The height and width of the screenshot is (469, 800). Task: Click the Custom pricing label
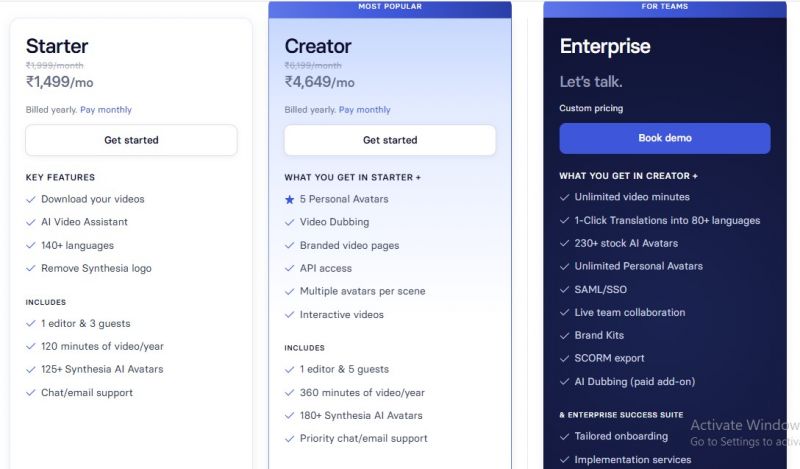click(x=591, y=108)
